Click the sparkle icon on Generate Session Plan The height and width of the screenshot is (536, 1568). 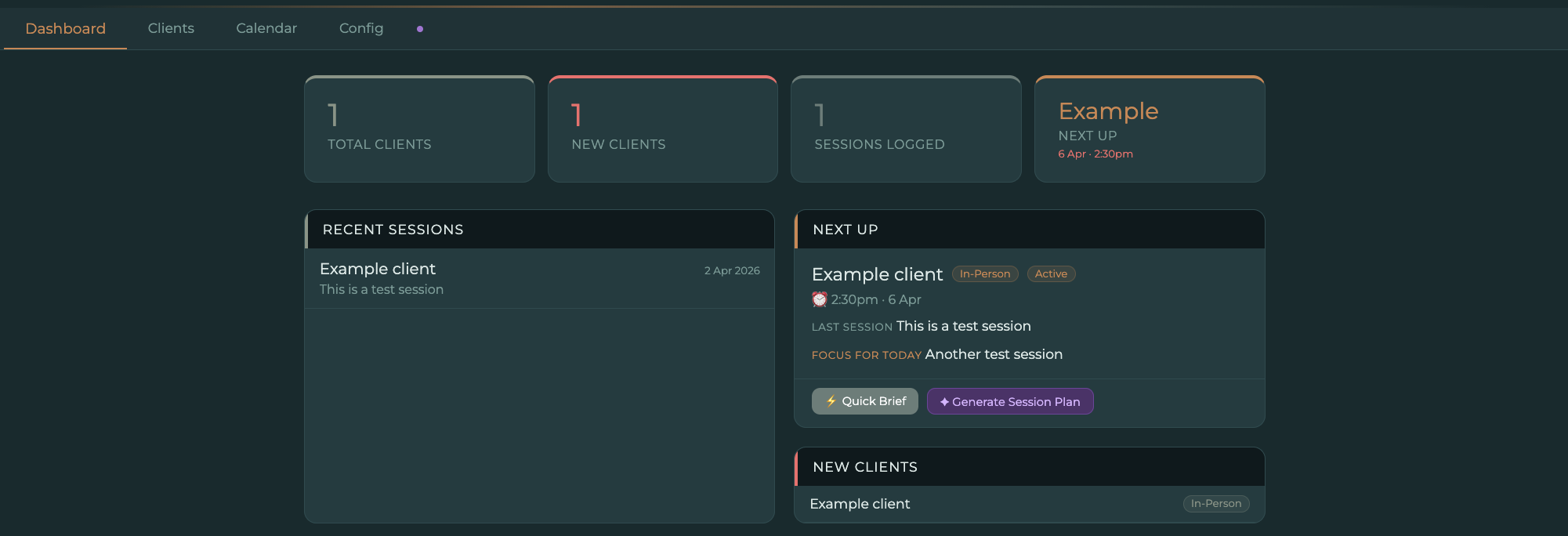click(x=944, y=402)
